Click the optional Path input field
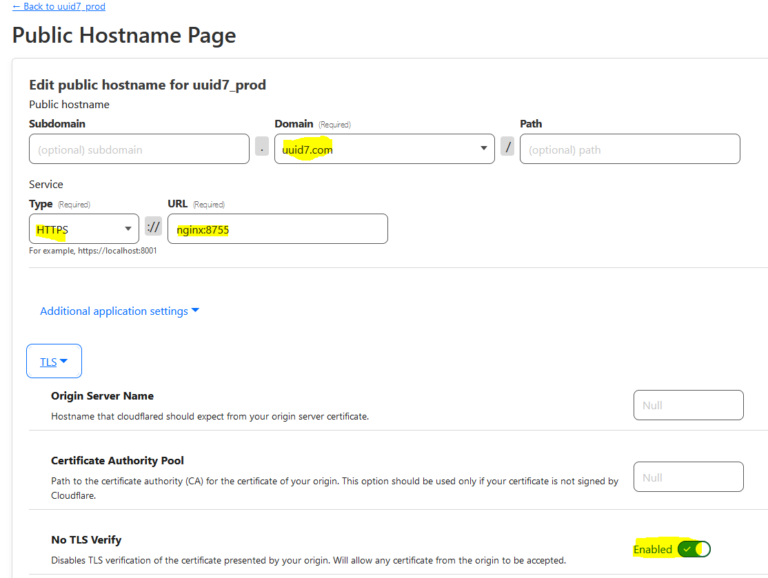Image resolution: width=768 pixels, height=578 pixels. (630, 149)
